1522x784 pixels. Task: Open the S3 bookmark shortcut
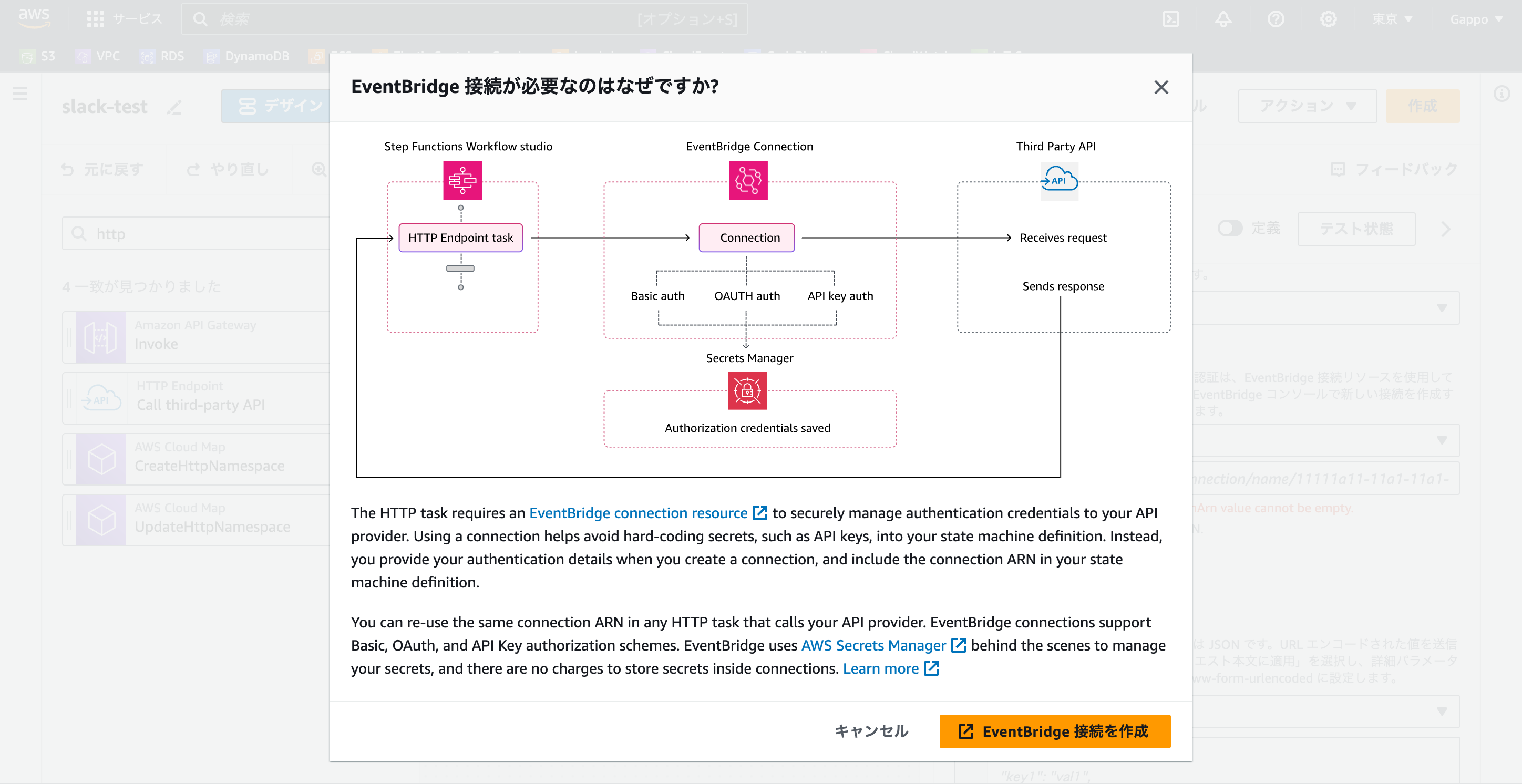pyautogui.click(x=38, y=56)
